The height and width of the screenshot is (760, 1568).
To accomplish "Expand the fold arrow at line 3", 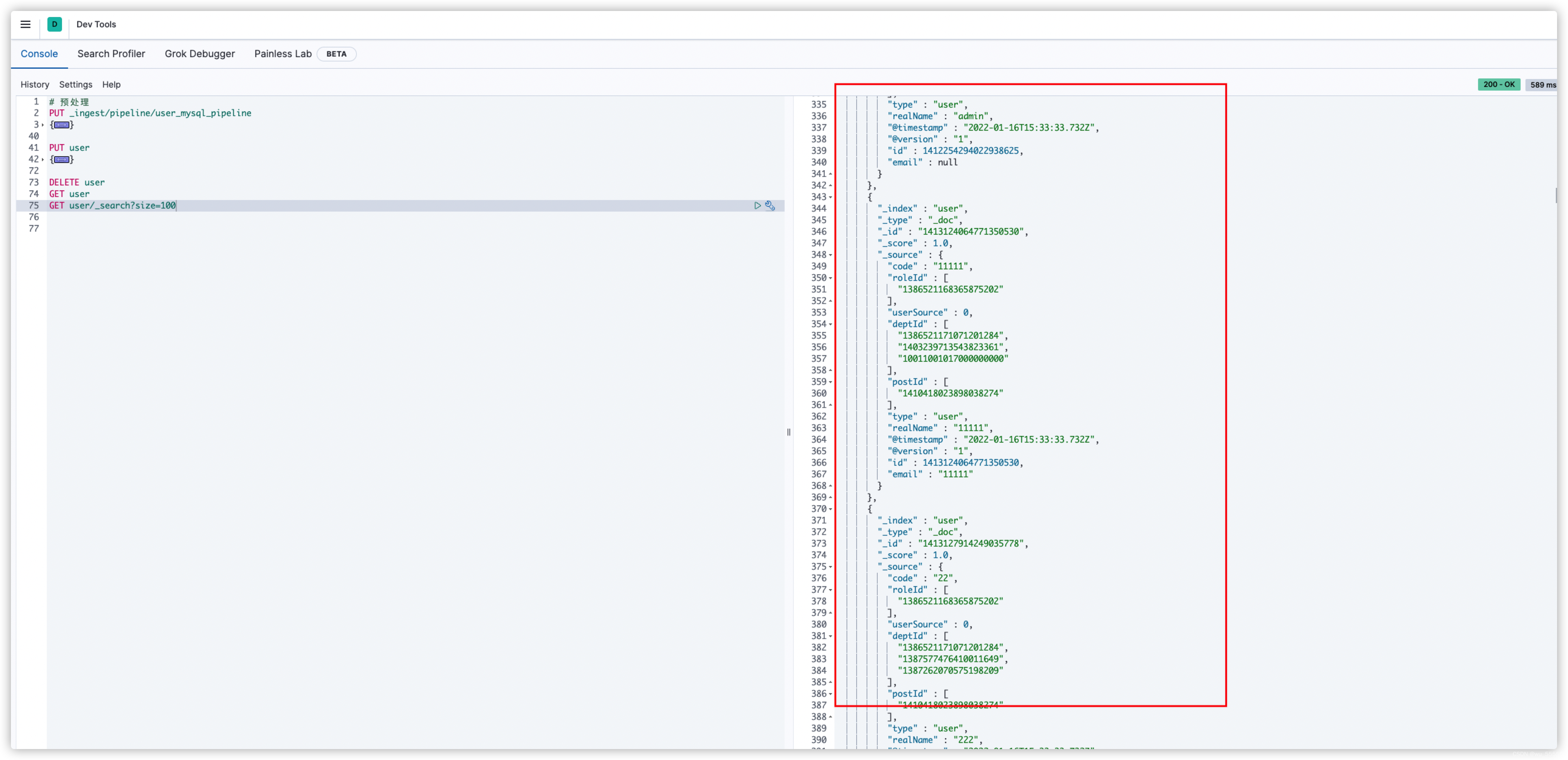I will point(43,125).
